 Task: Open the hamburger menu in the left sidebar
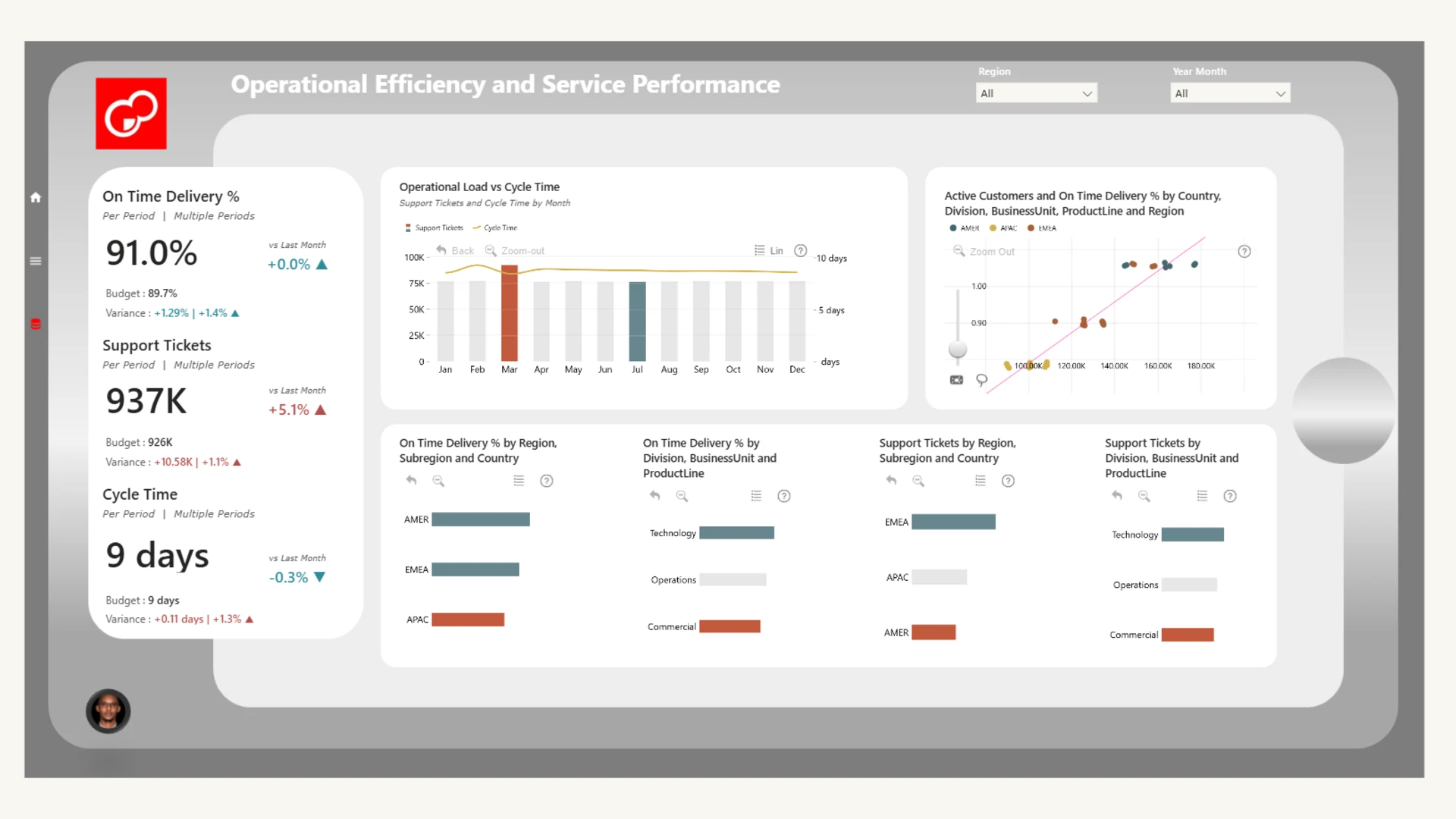pyautogui.click(x=36, y=261)
